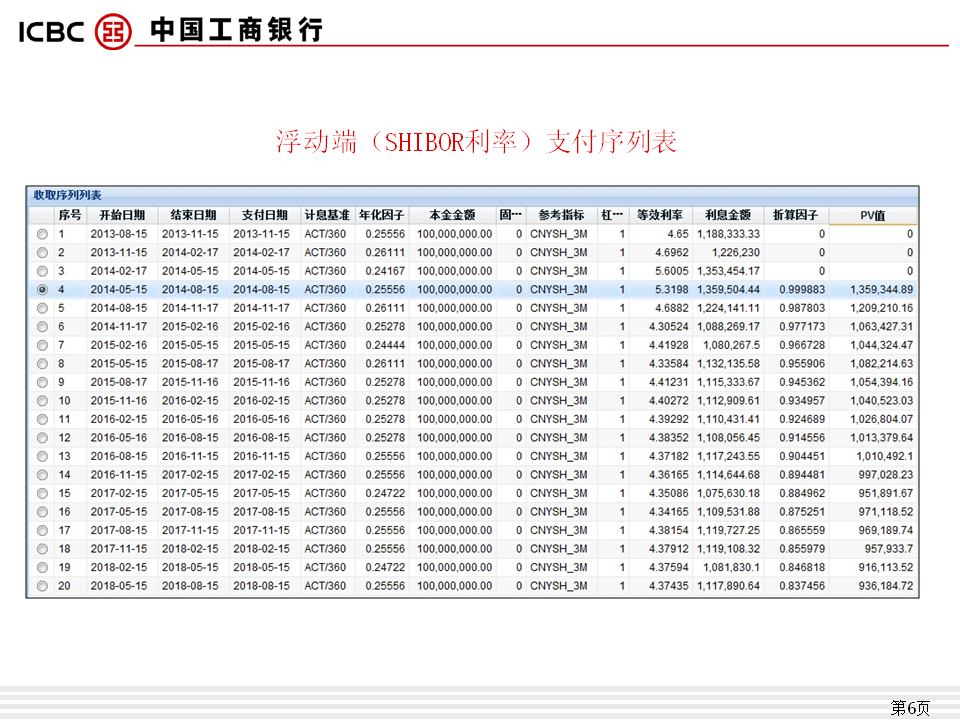Click the 收取序列列表 panel title

(67, 196)
